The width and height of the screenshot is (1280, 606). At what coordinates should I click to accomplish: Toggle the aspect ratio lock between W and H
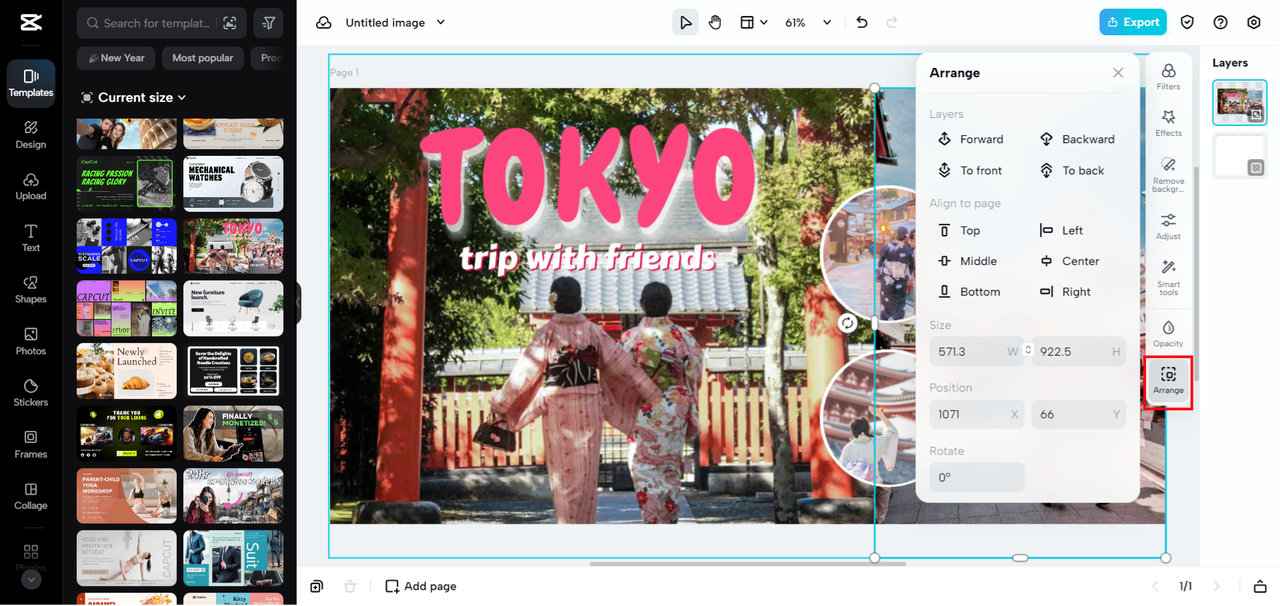pyautogui.click(x=1028, y=351)
